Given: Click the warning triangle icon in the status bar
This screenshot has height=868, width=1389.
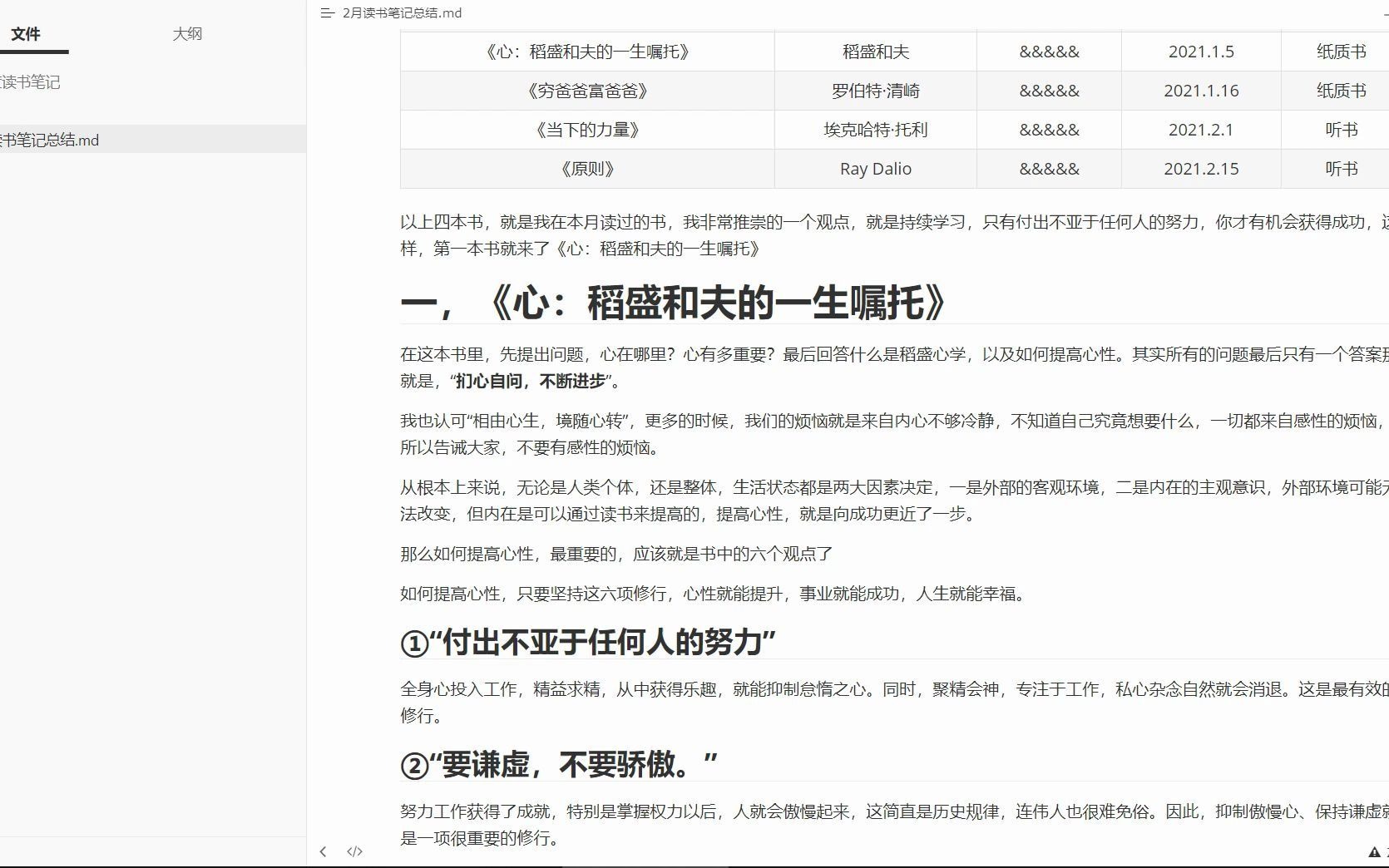Looking at the screenshot, I should 1374,852.
